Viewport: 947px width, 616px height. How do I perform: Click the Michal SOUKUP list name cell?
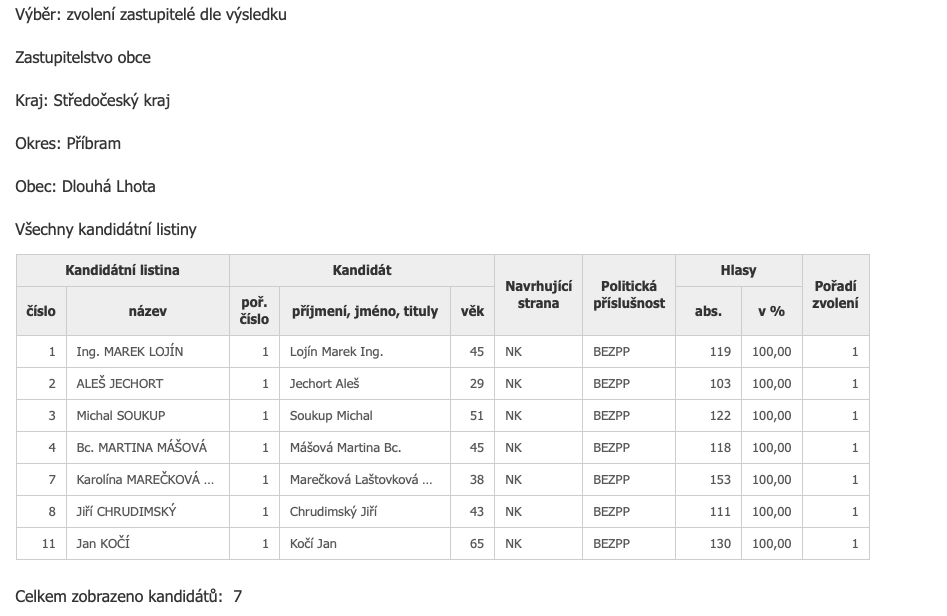coord(121,416)
